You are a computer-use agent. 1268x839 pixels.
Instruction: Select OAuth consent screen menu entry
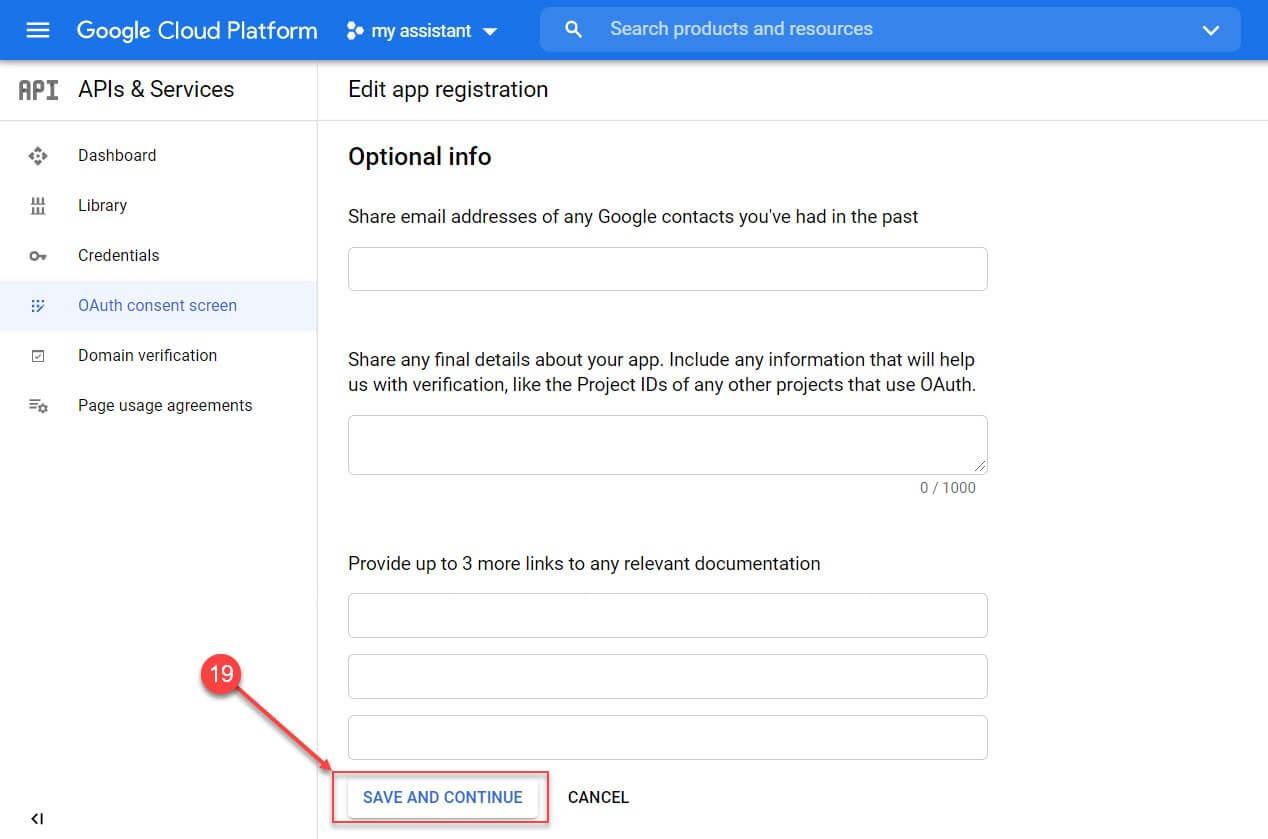157,305
